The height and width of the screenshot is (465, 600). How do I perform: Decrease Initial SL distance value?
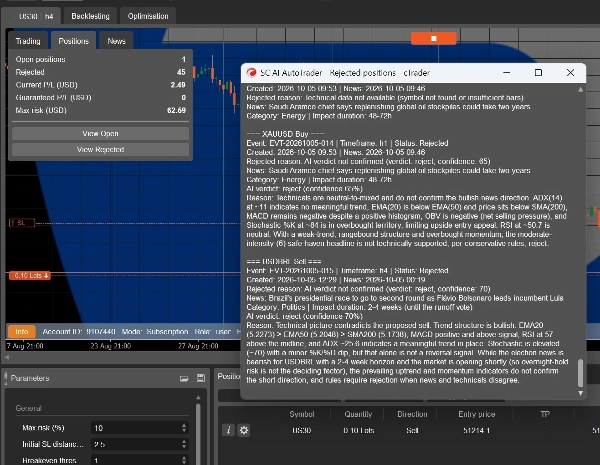[184, 447]
